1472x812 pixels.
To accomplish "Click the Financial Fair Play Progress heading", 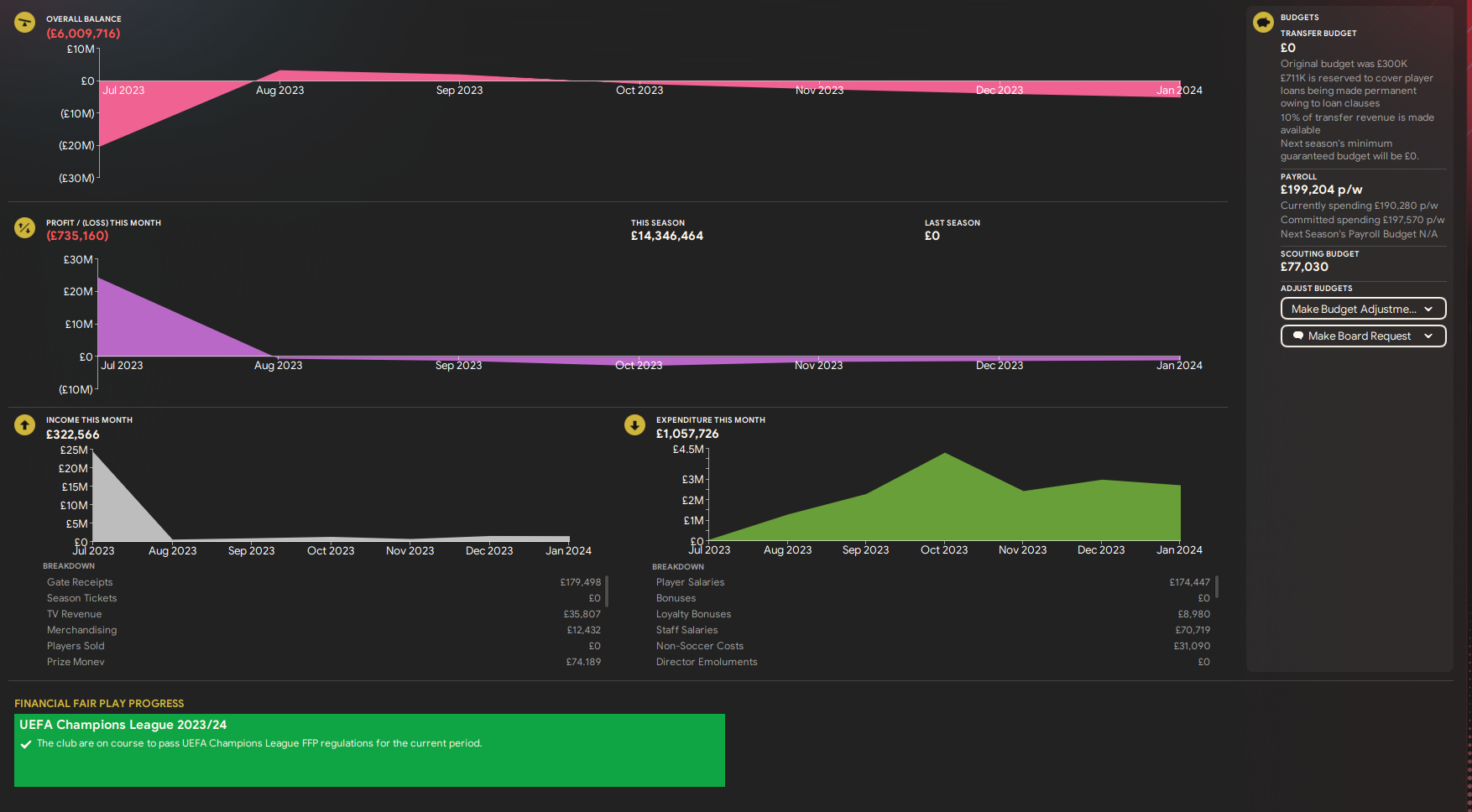I will pos(99,704).
